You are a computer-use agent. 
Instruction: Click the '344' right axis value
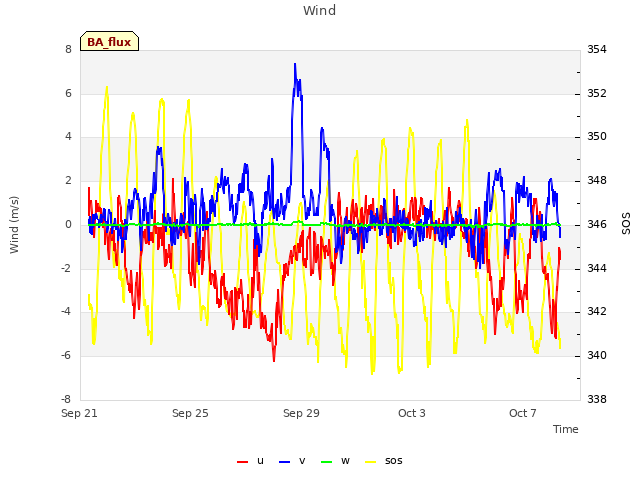point(597,269)
